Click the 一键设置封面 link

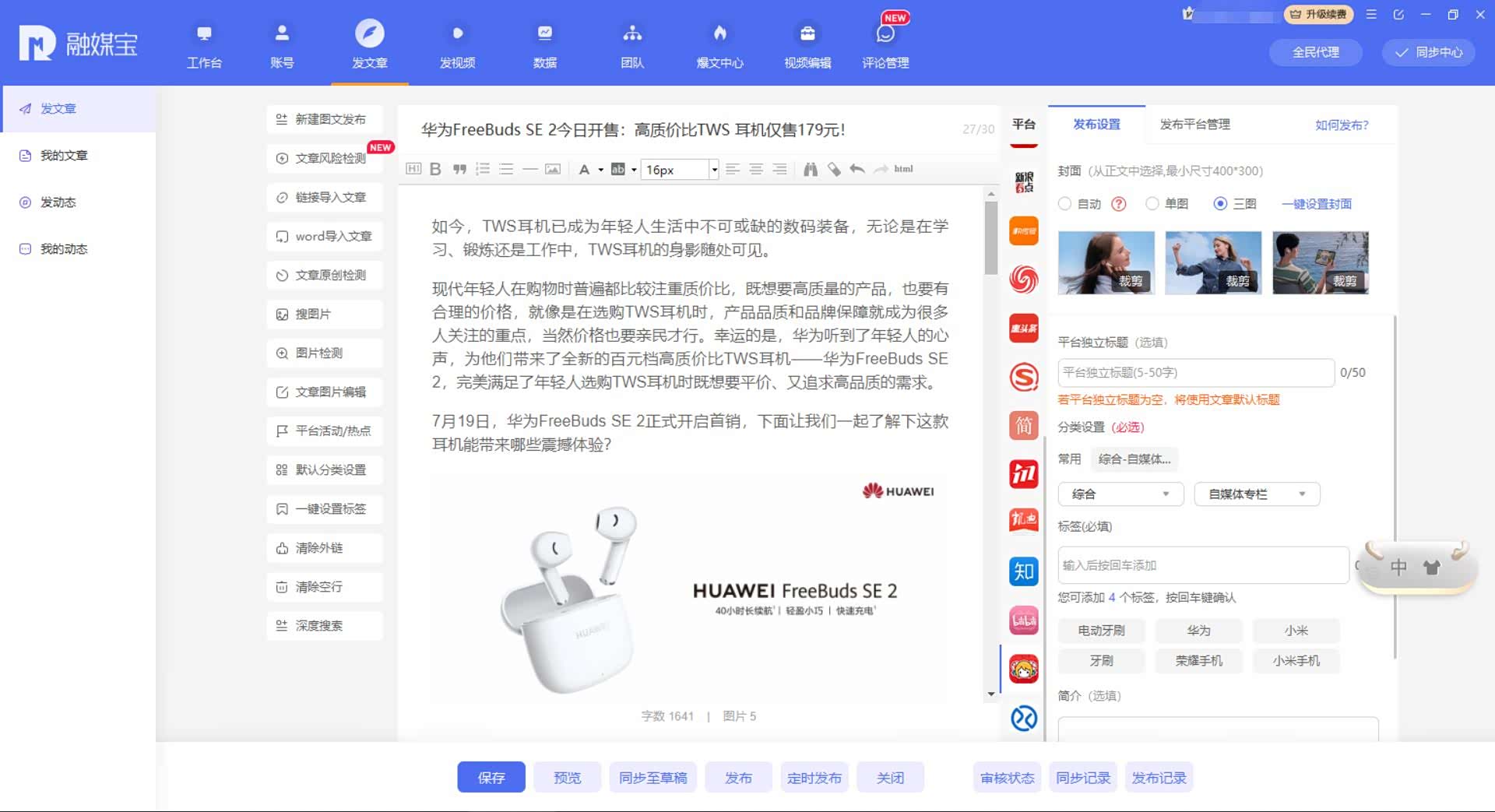pyautogui.click(x=1316, y=204)
